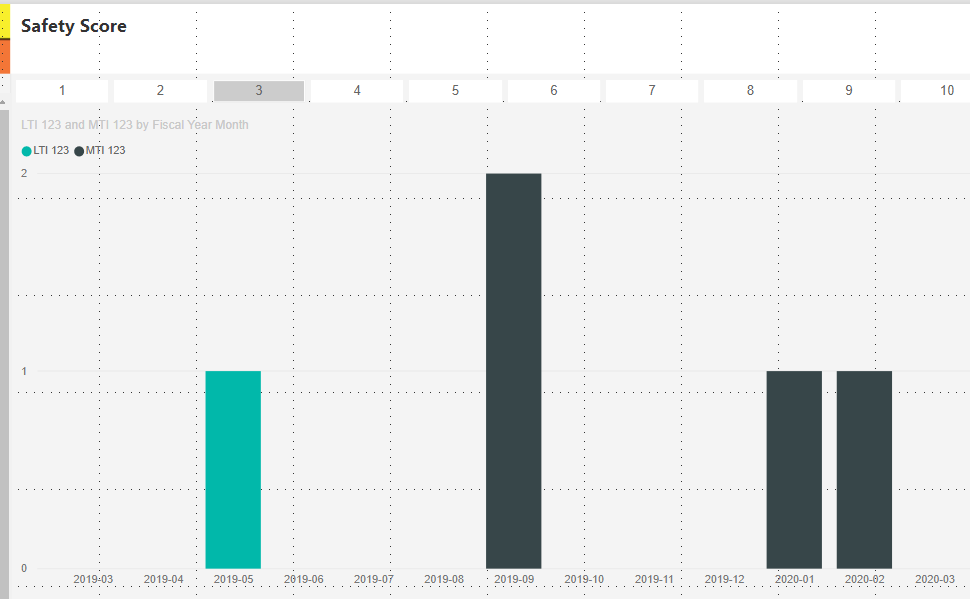The image size is (970, 599).
Task: Select the tall MTI bar for 2019-09
Action: tap(513, 371)
